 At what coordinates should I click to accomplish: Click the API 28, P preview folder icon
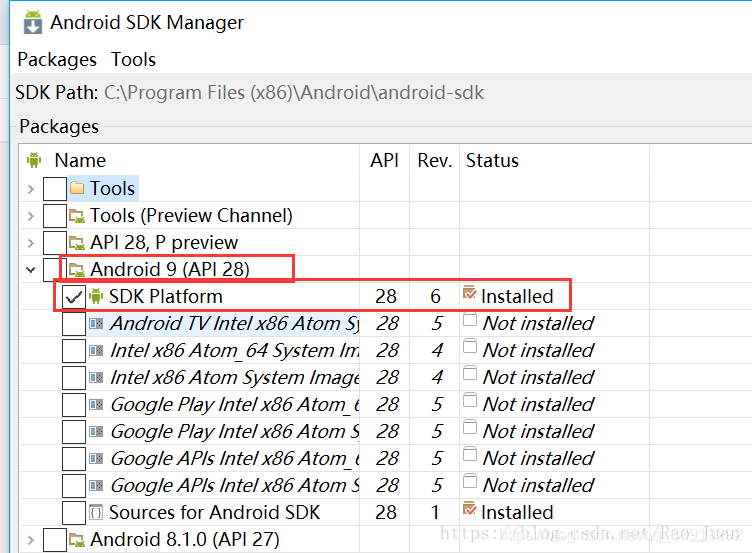coord(77,243)
